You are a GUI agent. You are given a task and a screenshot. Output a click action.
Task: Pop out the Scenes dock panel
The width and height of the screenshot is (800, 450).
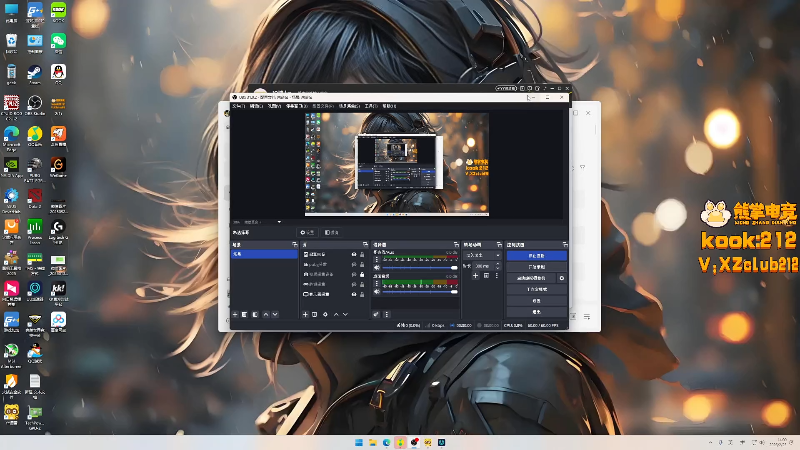click(x=294, y=245)
